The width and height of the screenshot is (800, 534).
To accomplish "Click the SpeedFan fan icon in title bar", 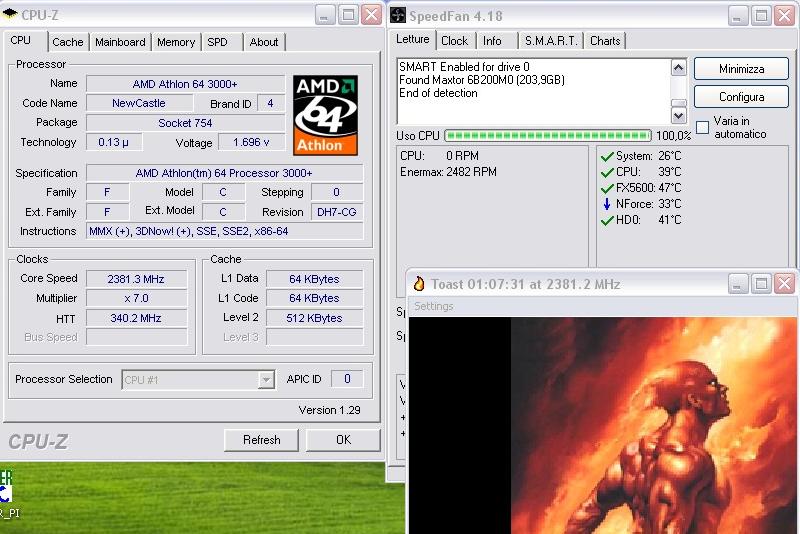I will click(398, 15).
